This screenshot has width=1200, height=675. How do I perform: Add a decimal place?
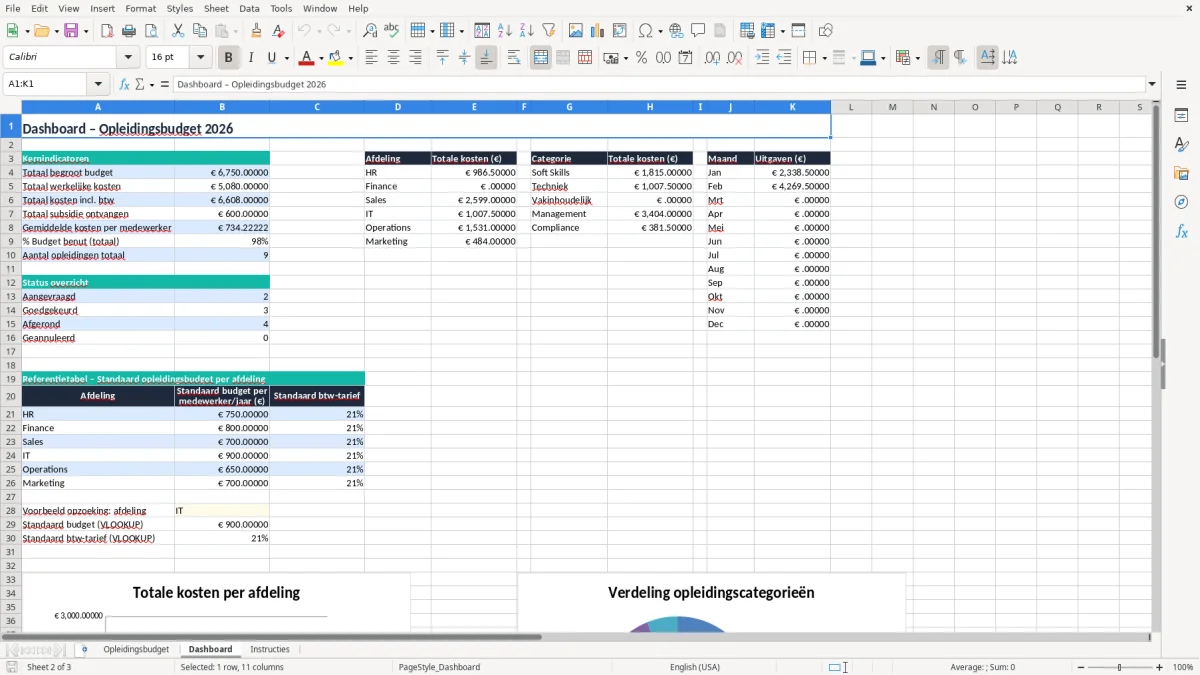click(712, 58)
